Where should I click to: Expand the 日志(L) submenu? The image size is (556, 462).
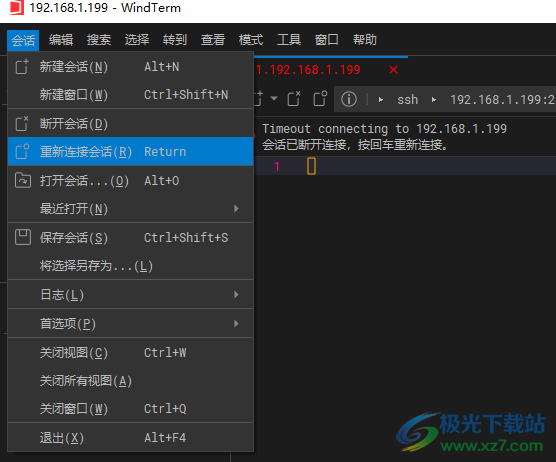click(130, 295)
